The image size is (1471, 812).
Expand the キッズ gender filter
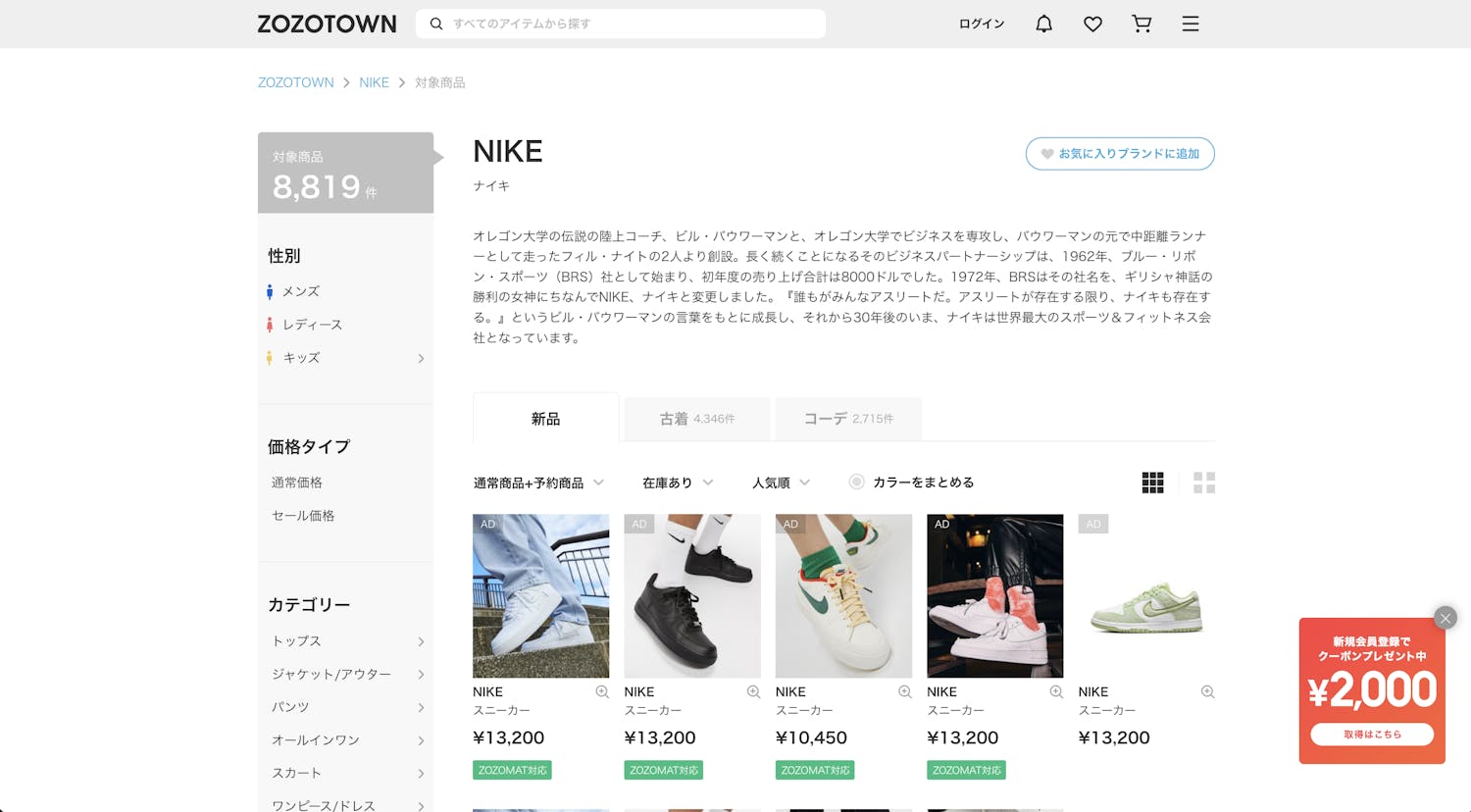click(x=421, y=359)
